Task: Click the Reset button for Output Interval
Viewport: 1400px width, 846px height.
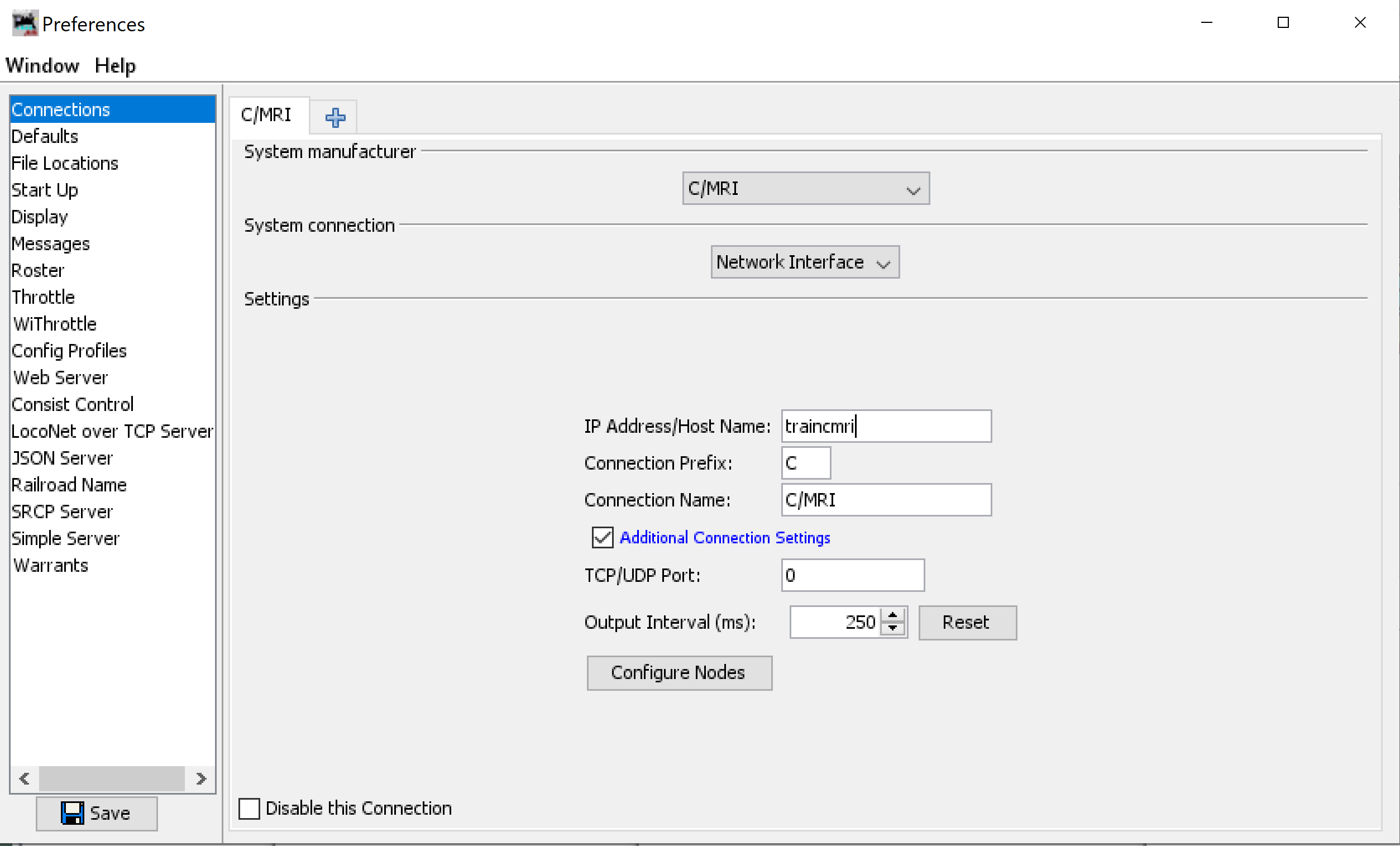Action: click(964, 622)
